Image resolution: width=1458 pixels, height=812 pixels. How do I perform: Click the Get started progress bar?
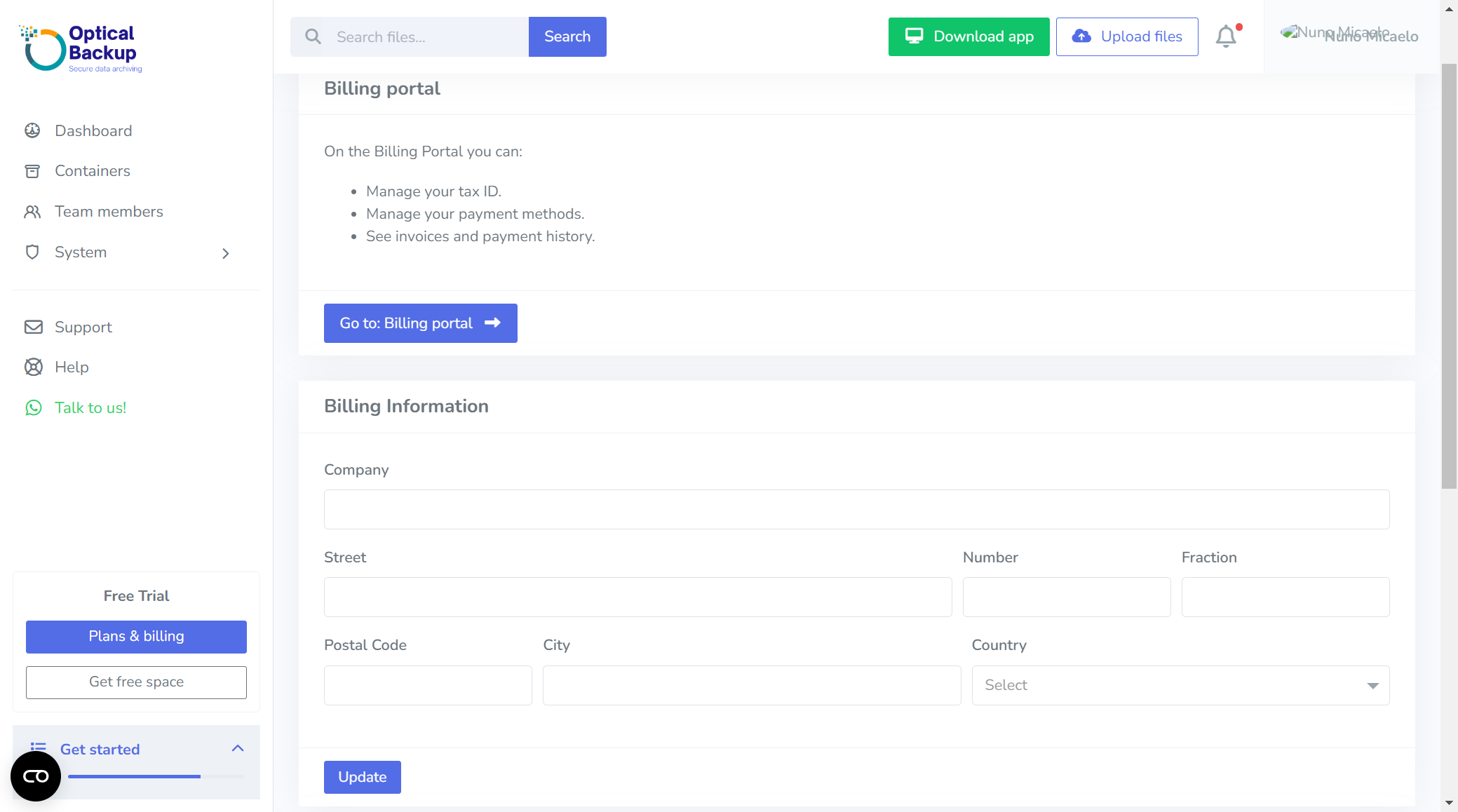[155, 776]
